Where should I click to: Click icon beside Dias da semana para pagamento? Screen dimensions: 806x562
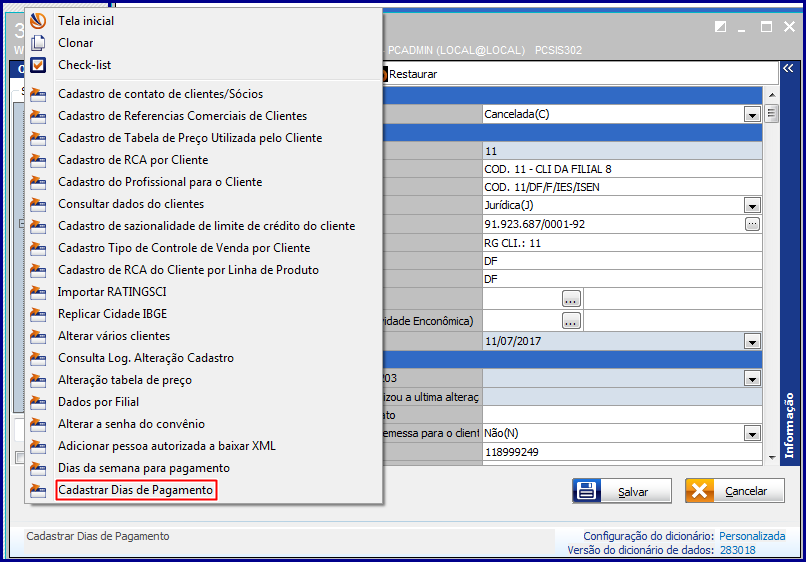[x=38, y=468]
